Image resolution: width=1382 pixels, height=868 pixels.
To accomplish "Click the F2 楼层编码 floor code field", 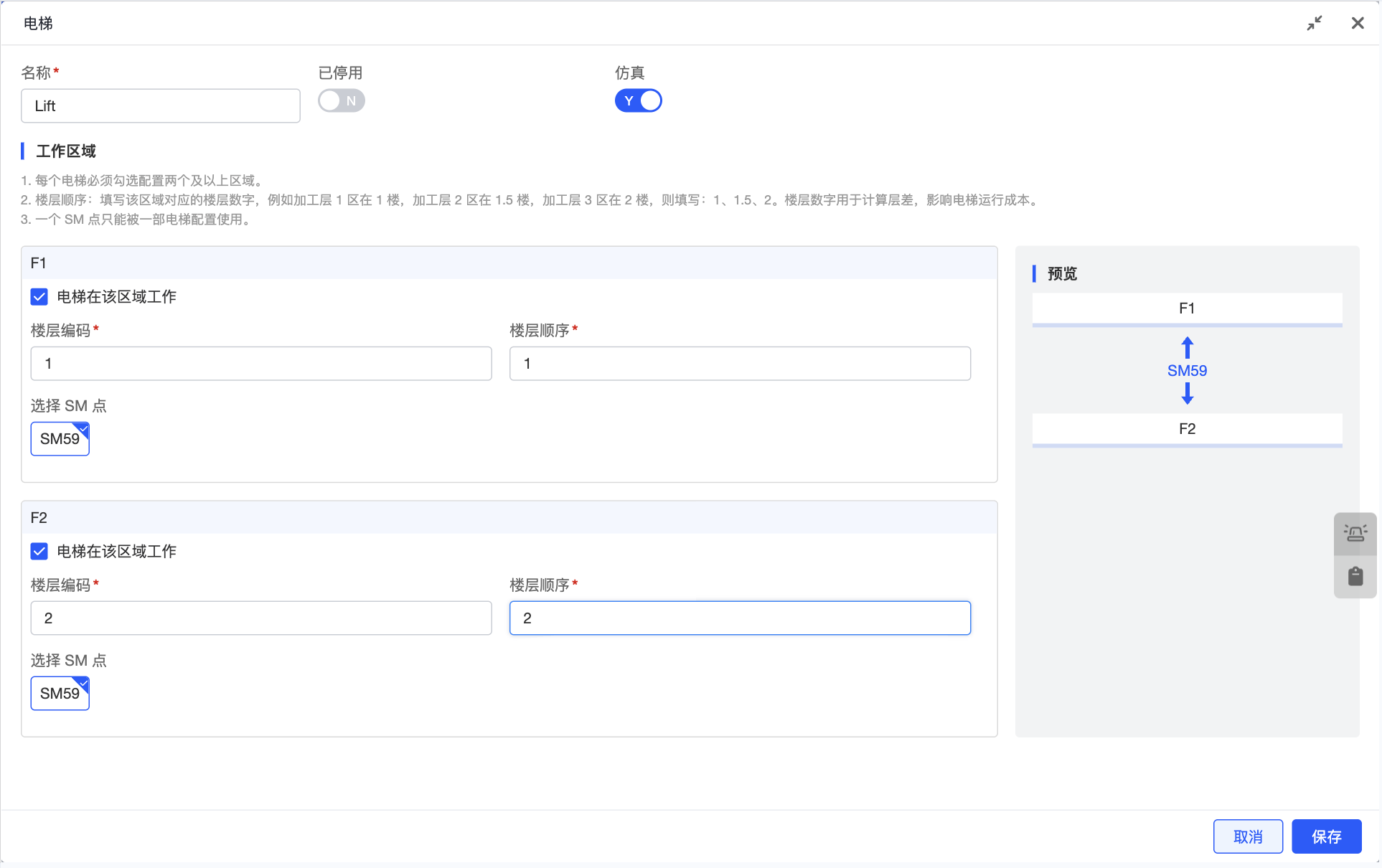I will click(261, 618).
